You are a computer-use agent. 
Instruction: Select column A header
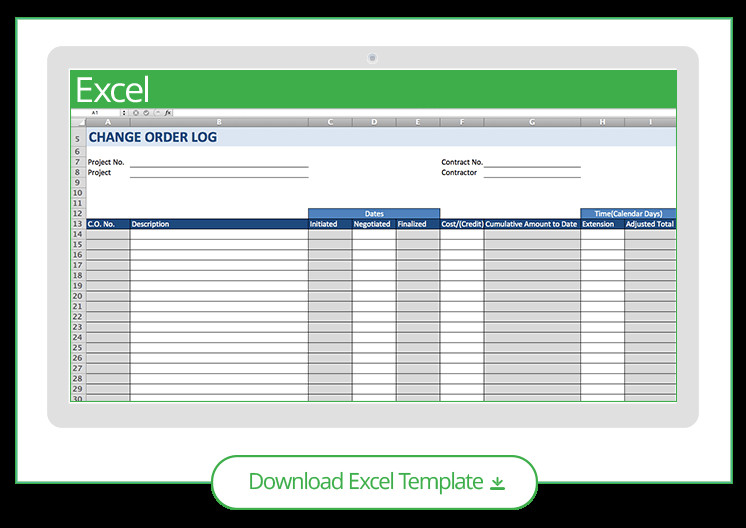(x=108, y=122)
